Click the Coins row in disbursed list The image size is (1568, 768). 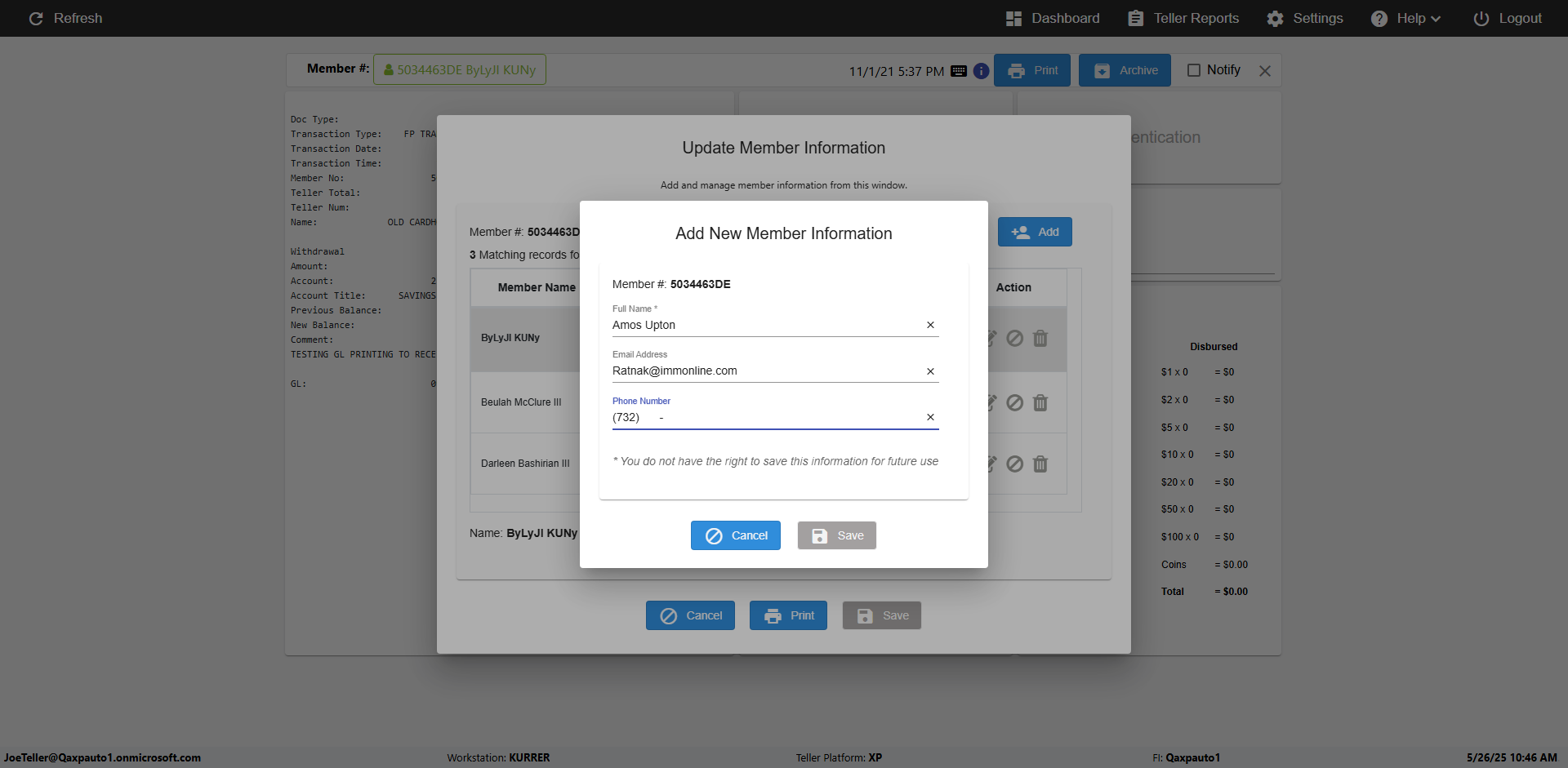click(1205, 565)
